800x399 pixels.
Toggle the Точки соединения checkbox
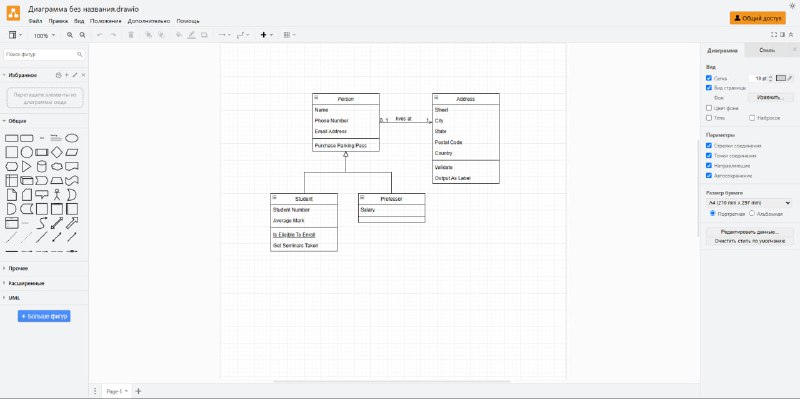click(x=709, y=156)
